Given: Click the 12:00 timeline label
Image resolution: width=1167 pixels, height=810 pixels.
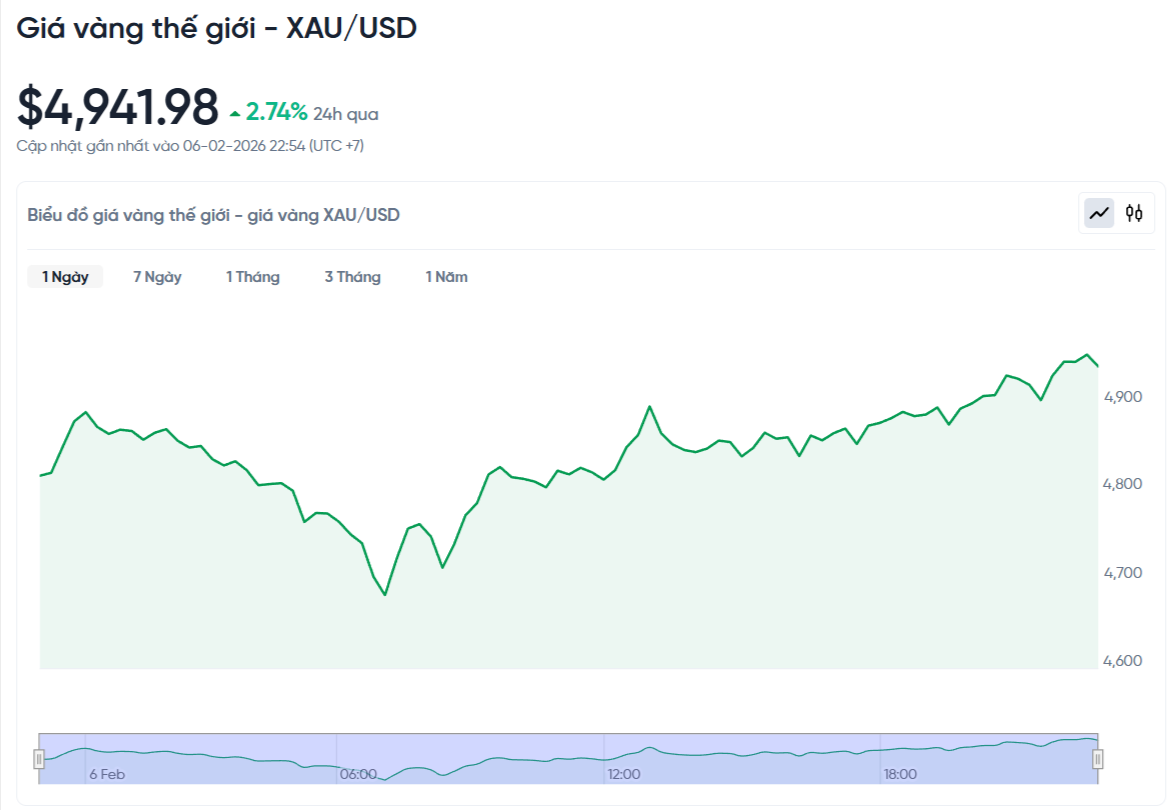Looking at the screenshot, I should pyautogui.click(x=625, y=773).
